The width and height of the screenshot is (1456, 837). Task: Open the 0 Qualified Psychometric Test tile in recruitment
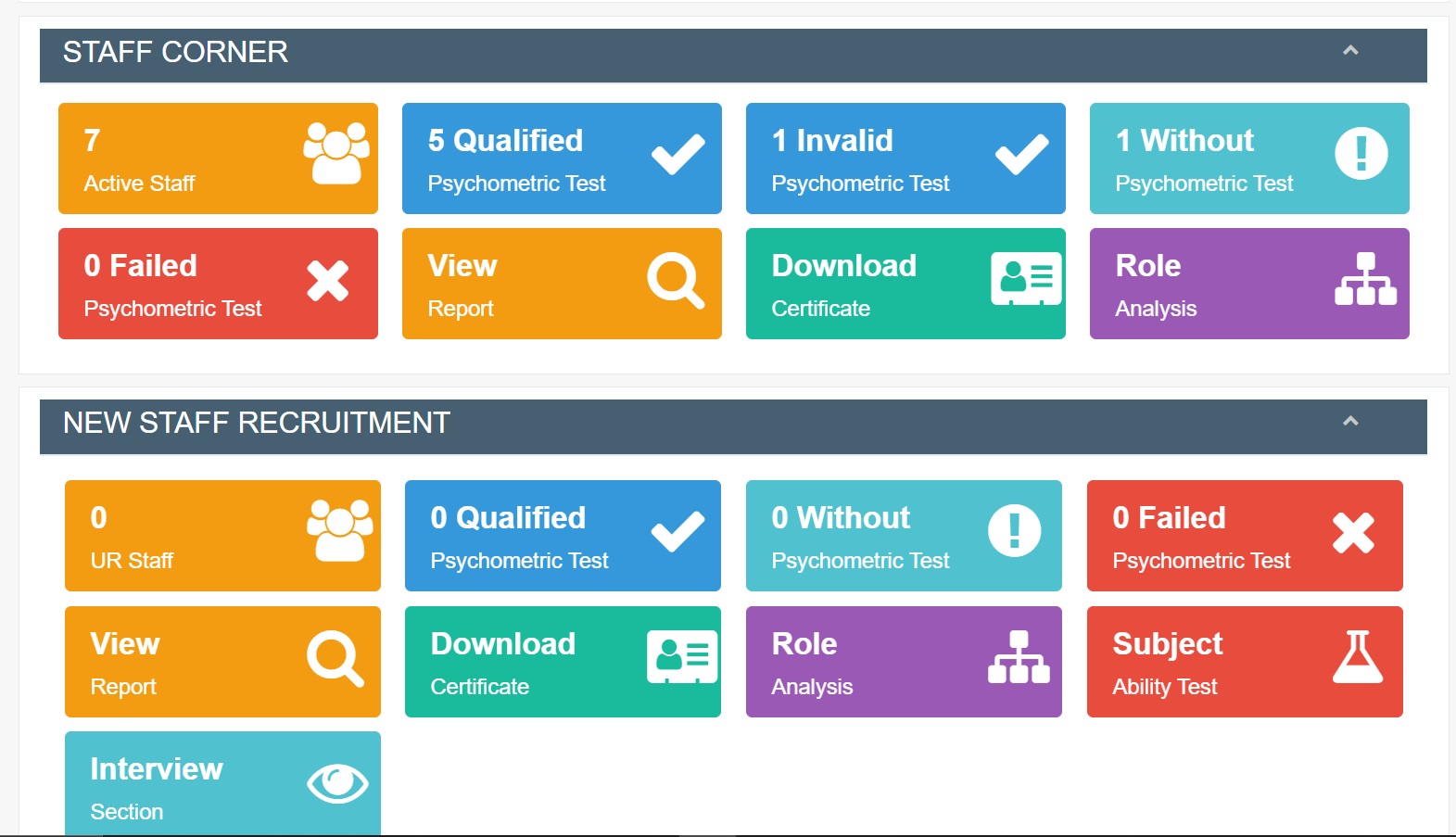tap(563, 536)
